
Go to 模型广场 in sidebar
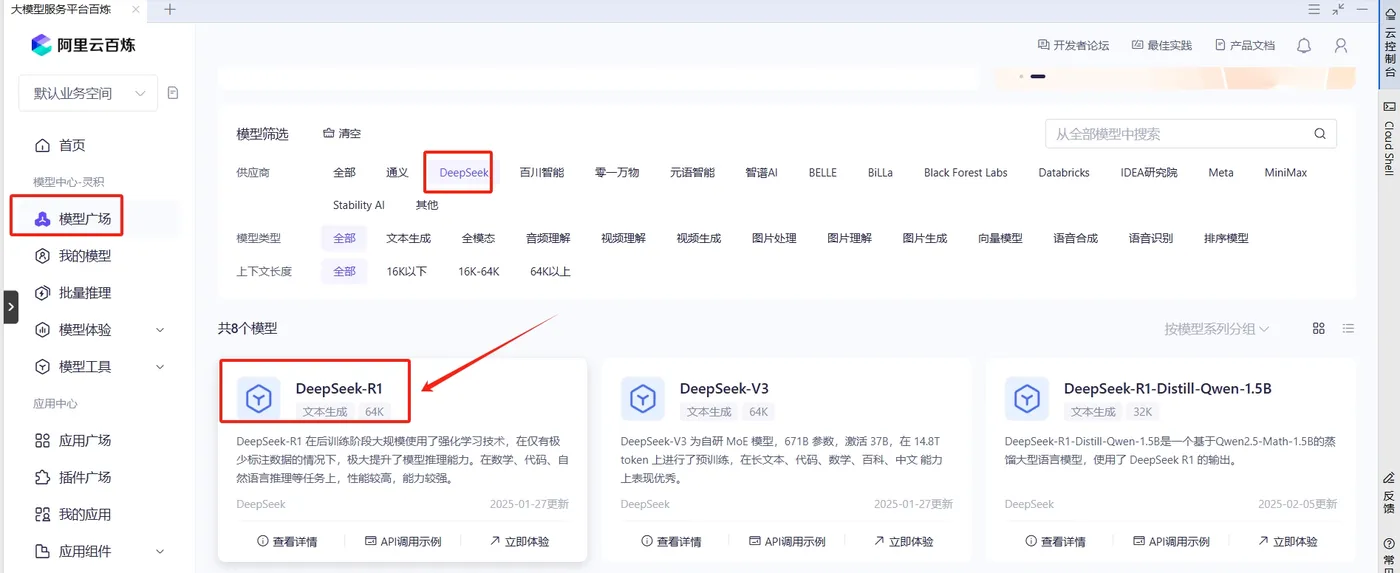point(85,219)
